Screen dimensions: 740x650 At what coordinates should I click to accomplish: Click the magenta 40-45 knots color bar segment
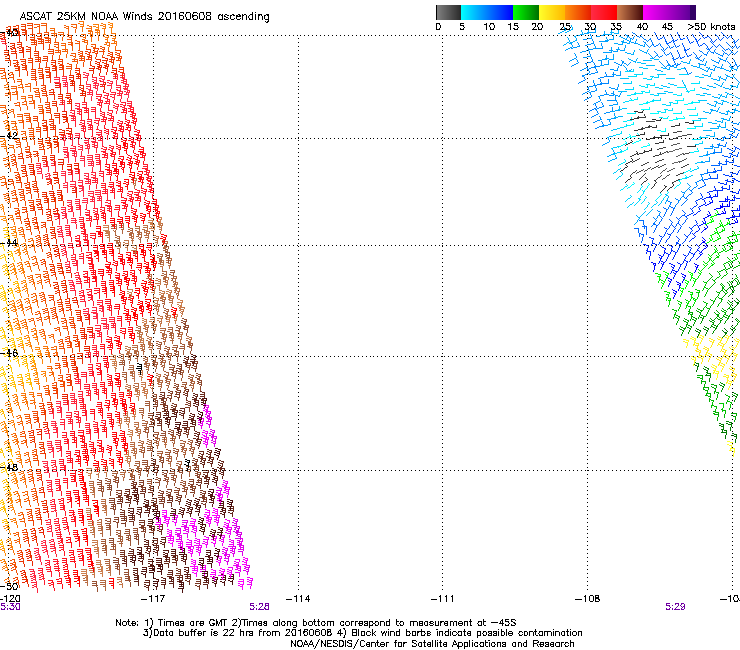tap(656, 12)
